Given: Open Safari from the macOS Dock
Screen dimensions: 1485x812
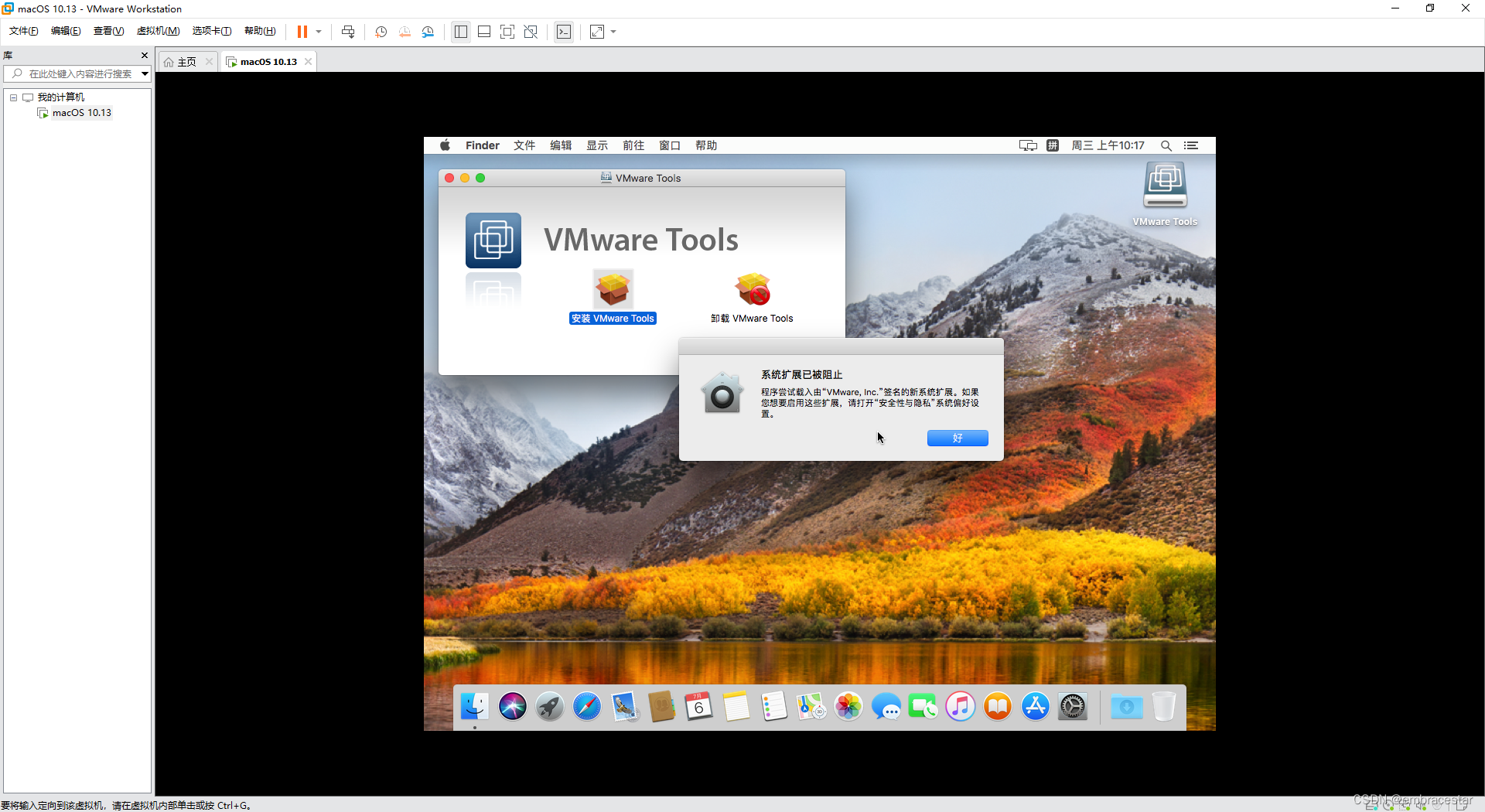Looking at the screenshot, I should [x=587, y=706].
